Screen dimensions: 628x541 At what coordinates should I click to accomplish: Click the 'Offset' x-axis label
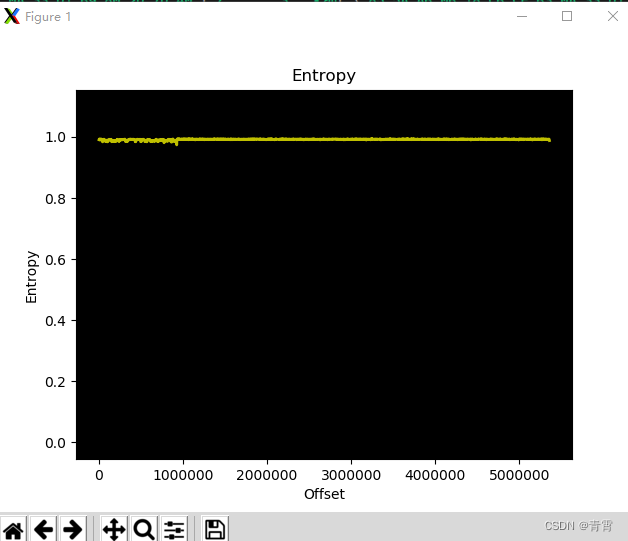pyautogui.click(x=324, y=494)
